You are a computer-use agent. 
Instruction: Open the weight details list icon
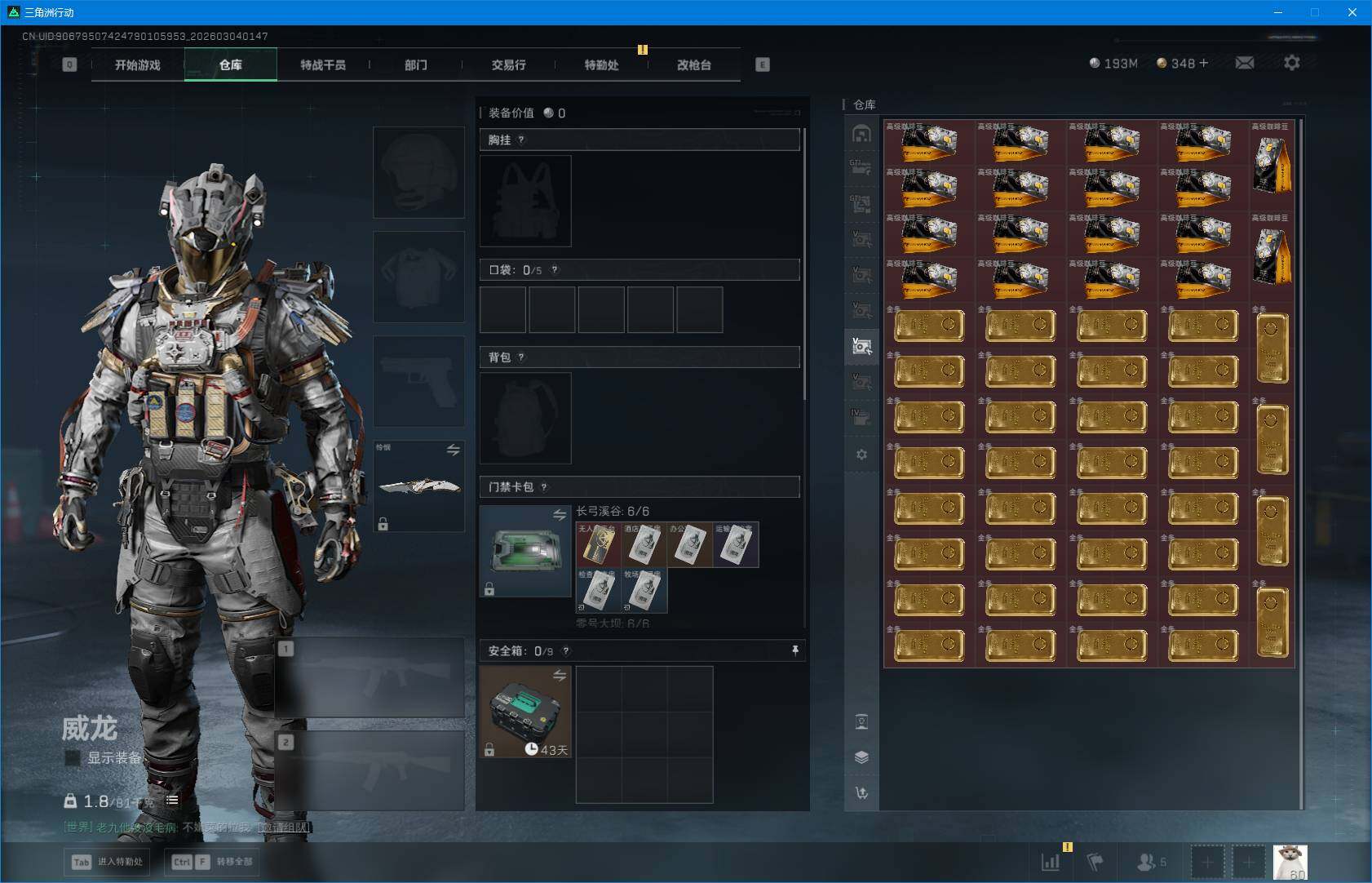(x=172, y=801)
